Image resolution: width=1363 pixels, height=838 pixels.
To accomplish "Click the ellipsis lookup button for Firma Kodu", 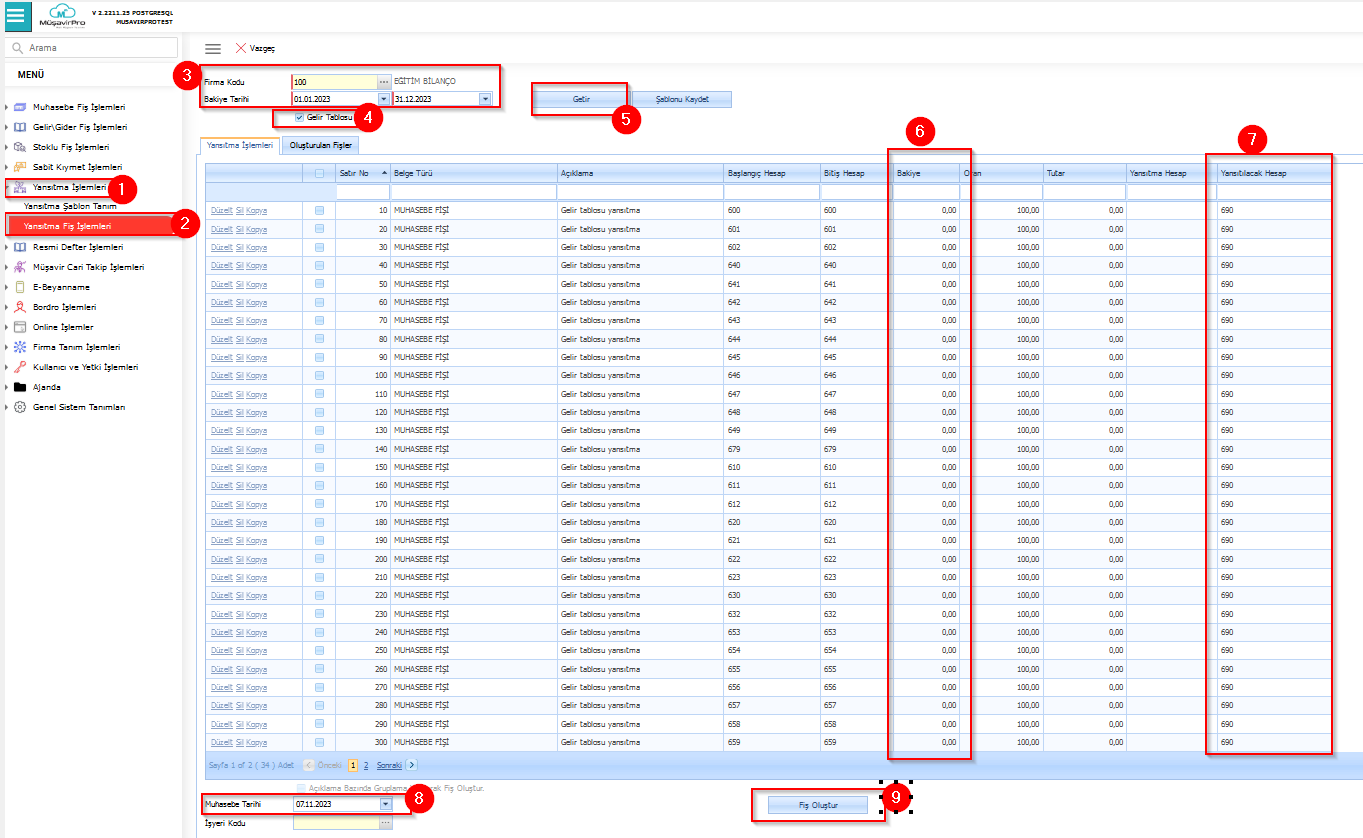I will click(x=384, y=81).
